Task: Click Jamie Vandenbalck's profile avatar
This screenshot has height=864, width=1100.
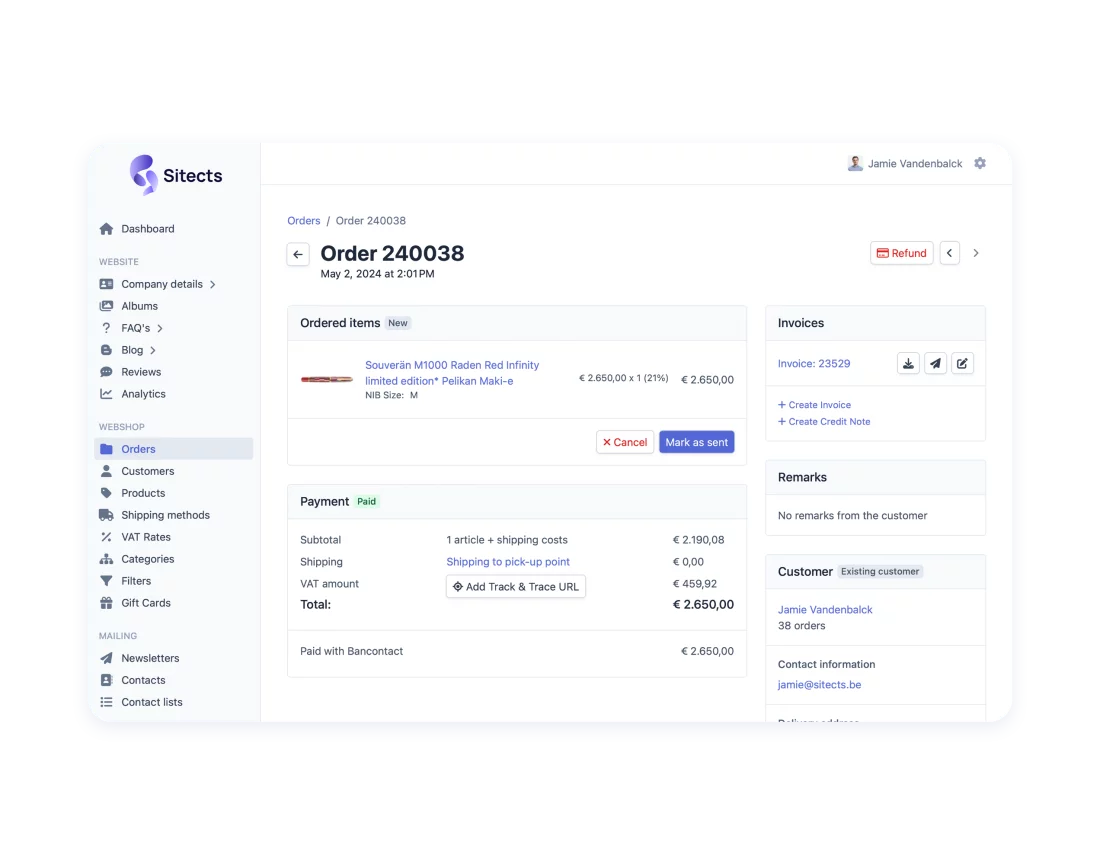Action: 854,163
